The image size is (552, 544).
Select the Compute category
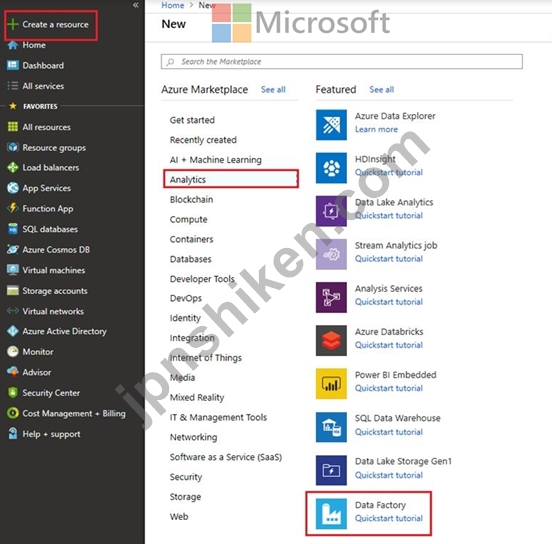[x=188, y=219]
